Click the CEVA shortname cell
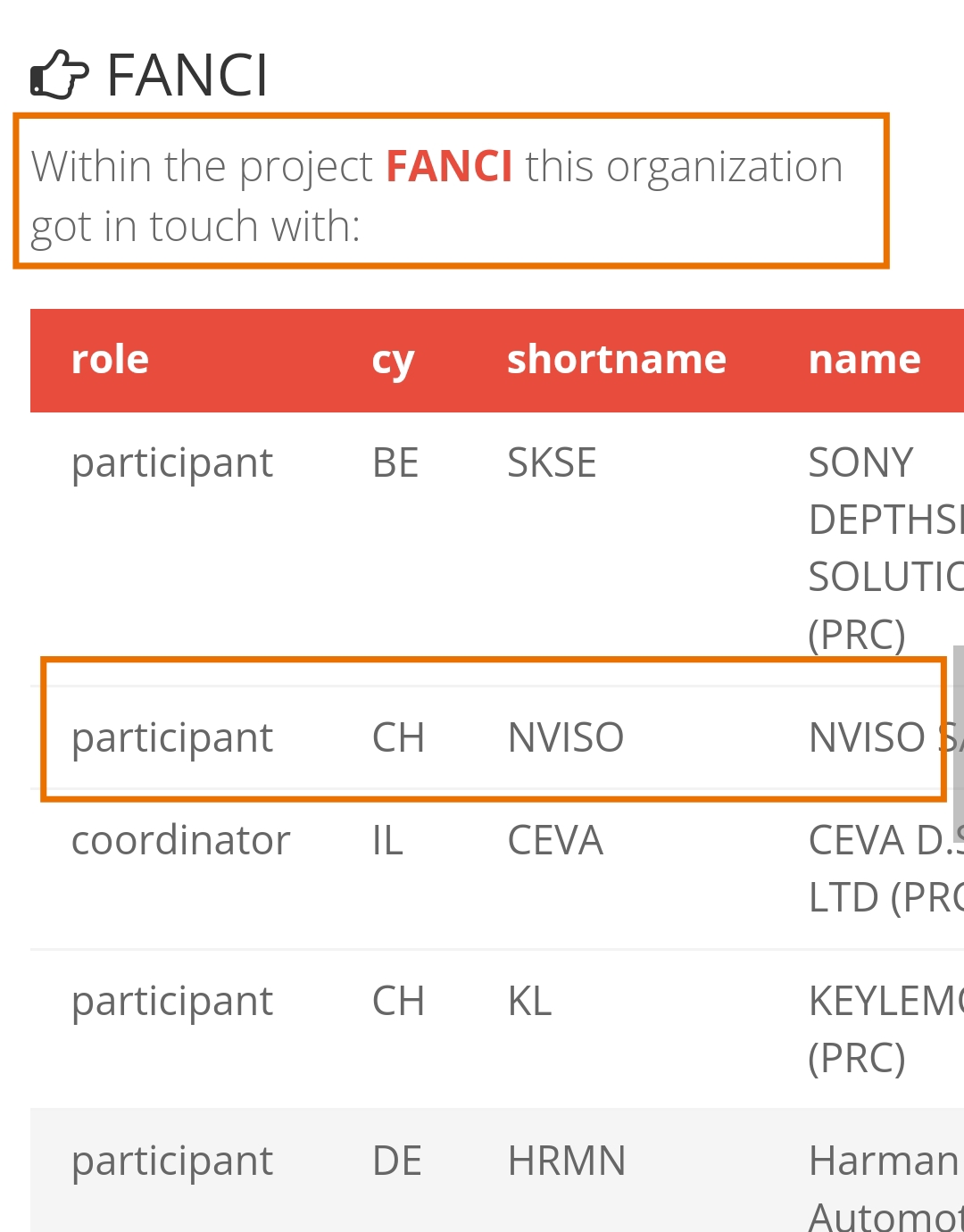The height and width of the screenshot is (1232, 964). [x=555, y=841]
